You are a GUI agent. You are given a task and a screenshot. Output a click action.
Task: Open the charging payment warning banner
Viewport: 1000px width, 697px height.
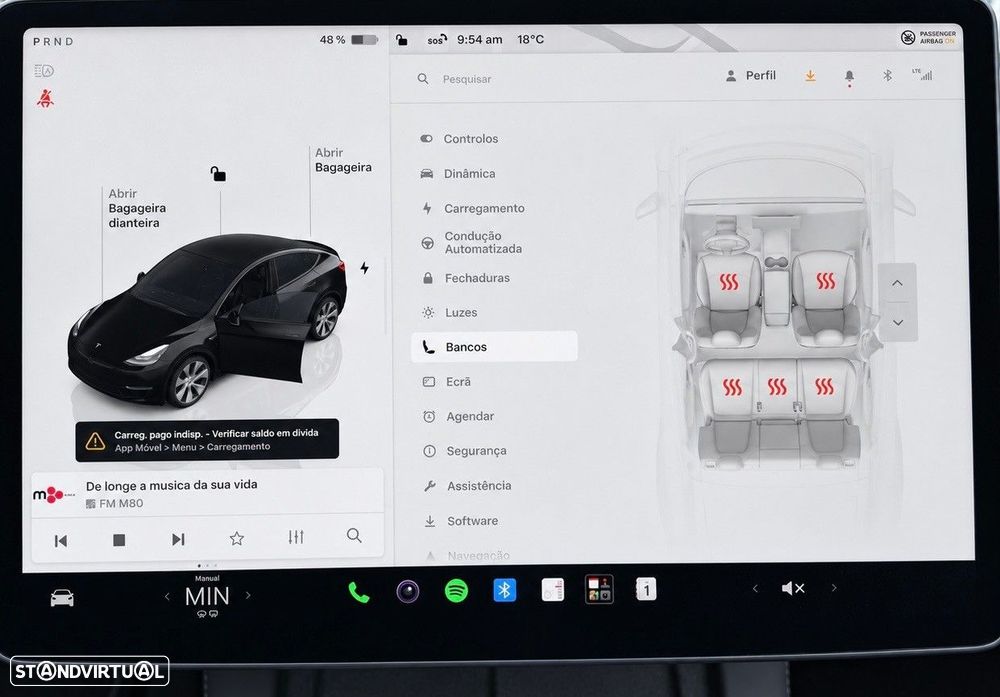[207, 439]
